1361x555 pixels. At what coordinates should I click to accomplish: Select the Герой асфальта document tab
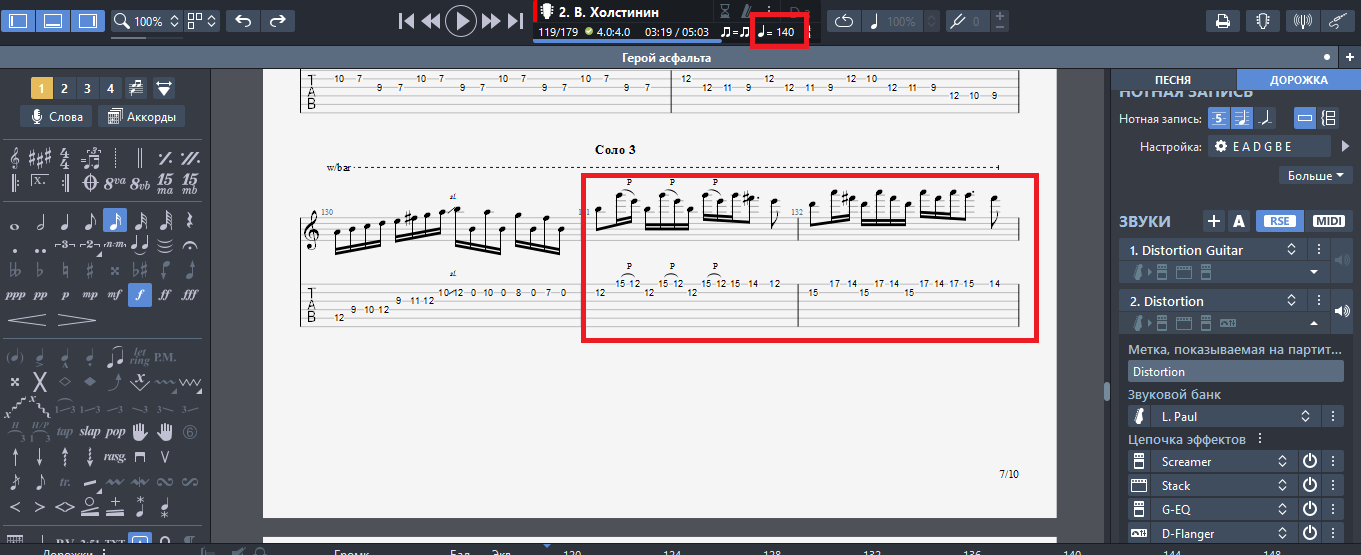pyautogui.click(x=666, y=58)
